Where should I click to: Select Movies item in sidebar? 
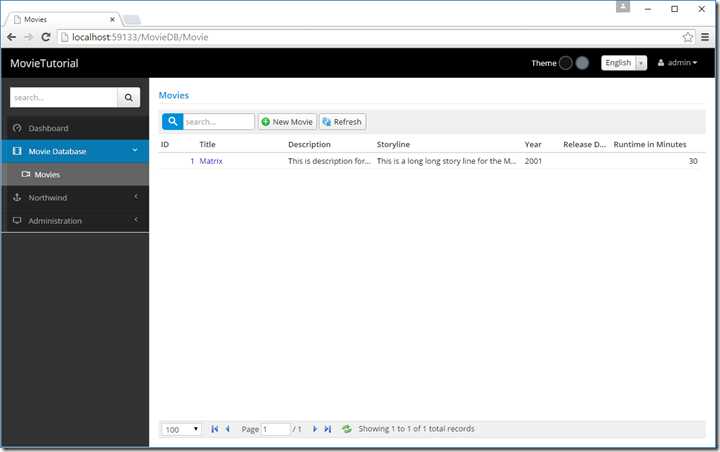coord(75,175)
